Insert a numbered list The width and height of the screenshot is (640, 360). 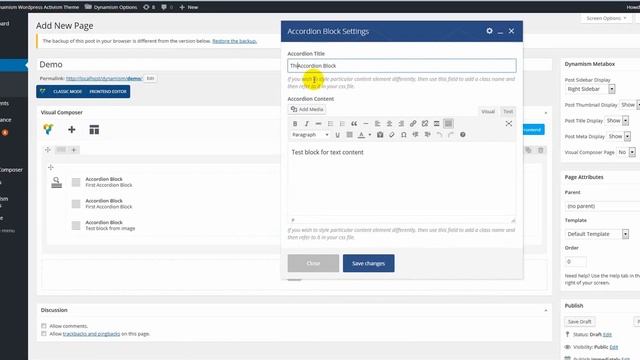pos(342,124)
